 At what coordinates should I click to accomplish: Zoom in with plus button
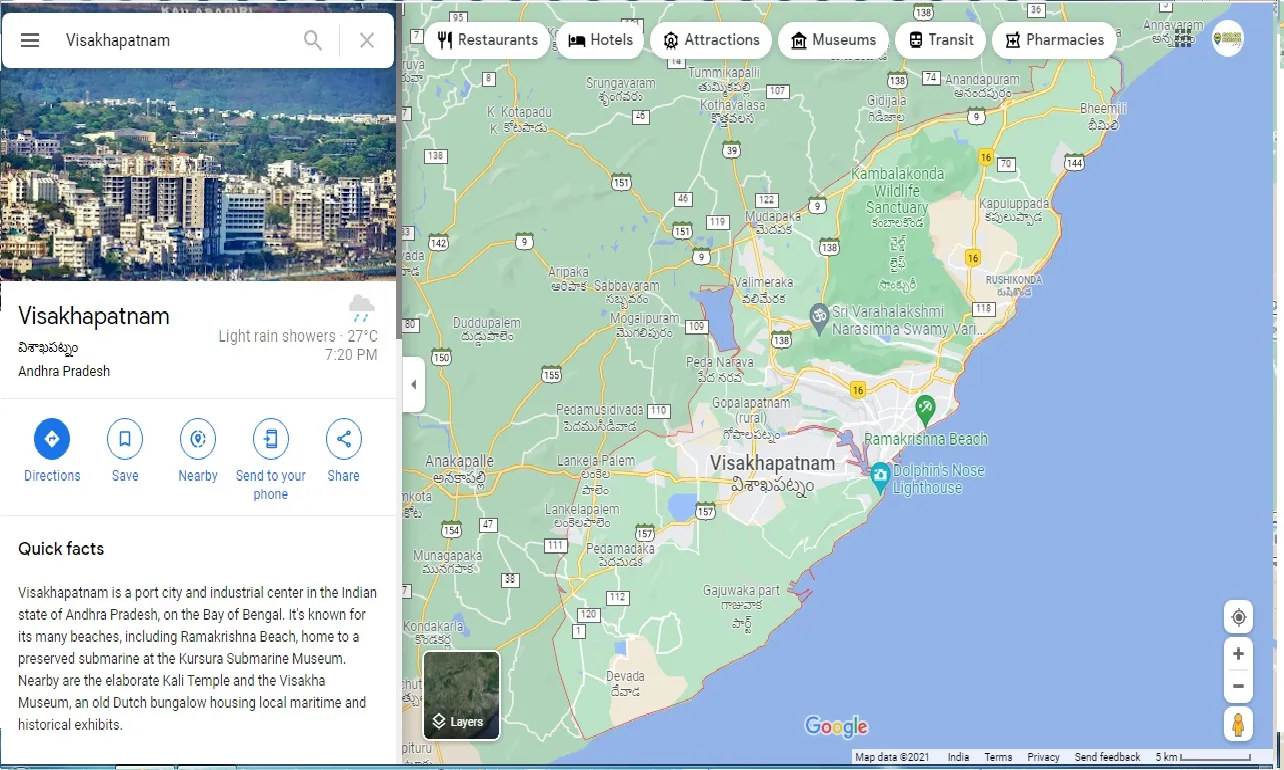tap(1238, 653)
